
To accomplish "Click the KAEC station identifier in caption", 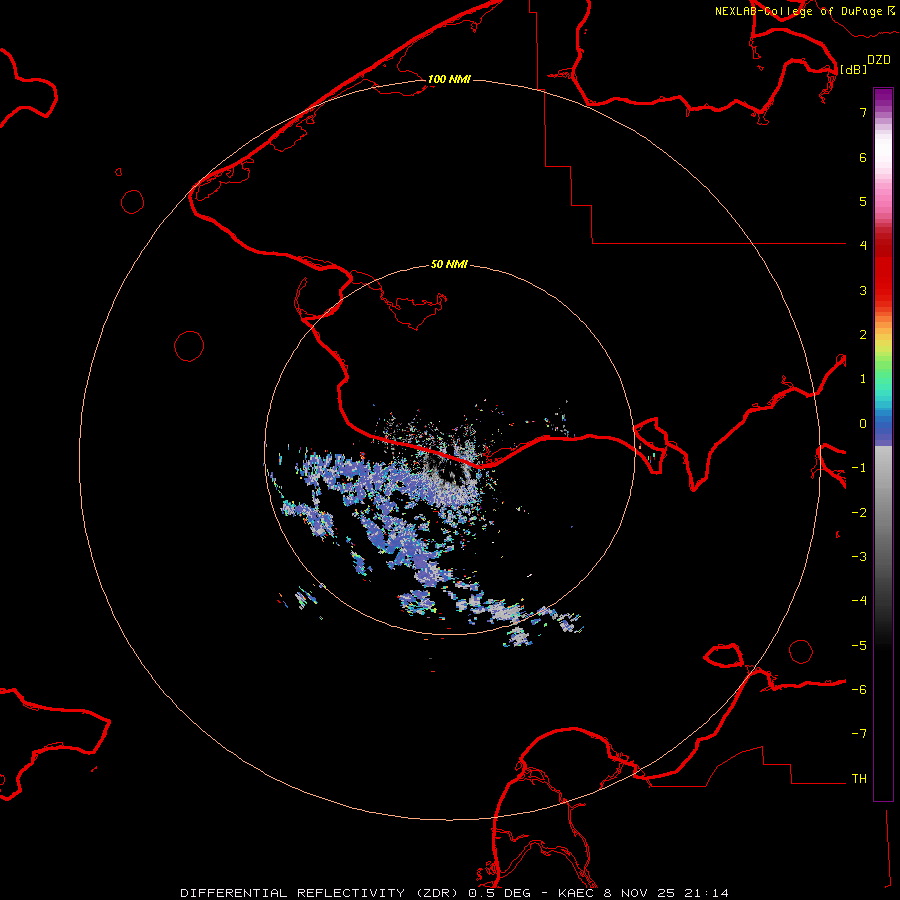I will point(576,893).
